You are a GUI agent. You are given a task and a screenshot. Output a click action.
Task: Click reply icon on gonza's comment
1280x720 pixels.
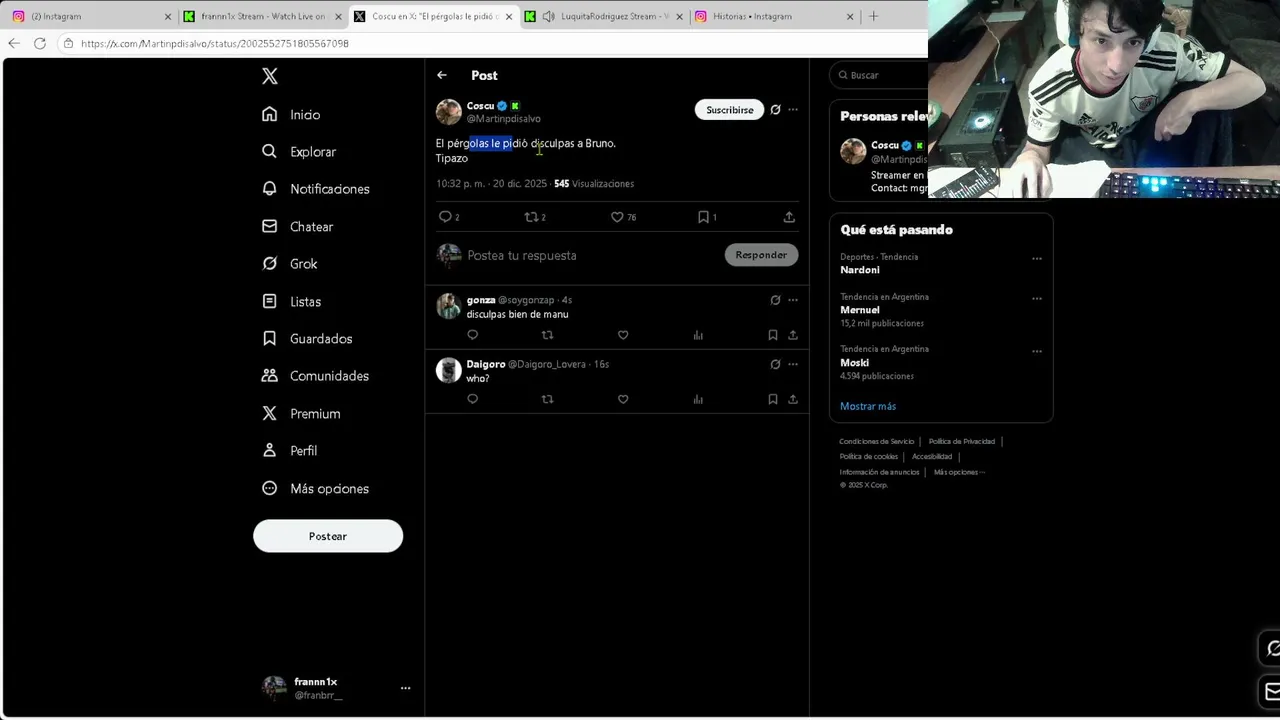473,335
